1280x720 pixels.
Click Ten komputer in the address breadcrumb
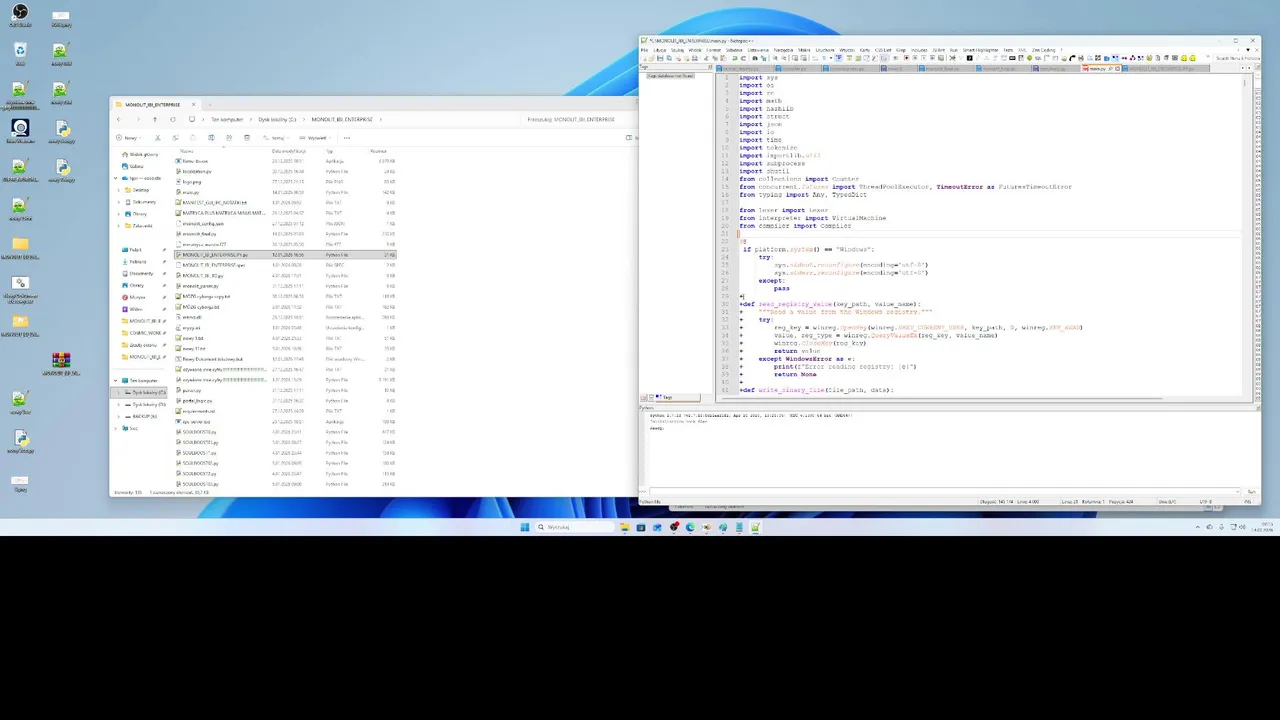click(x=227, y=119)
